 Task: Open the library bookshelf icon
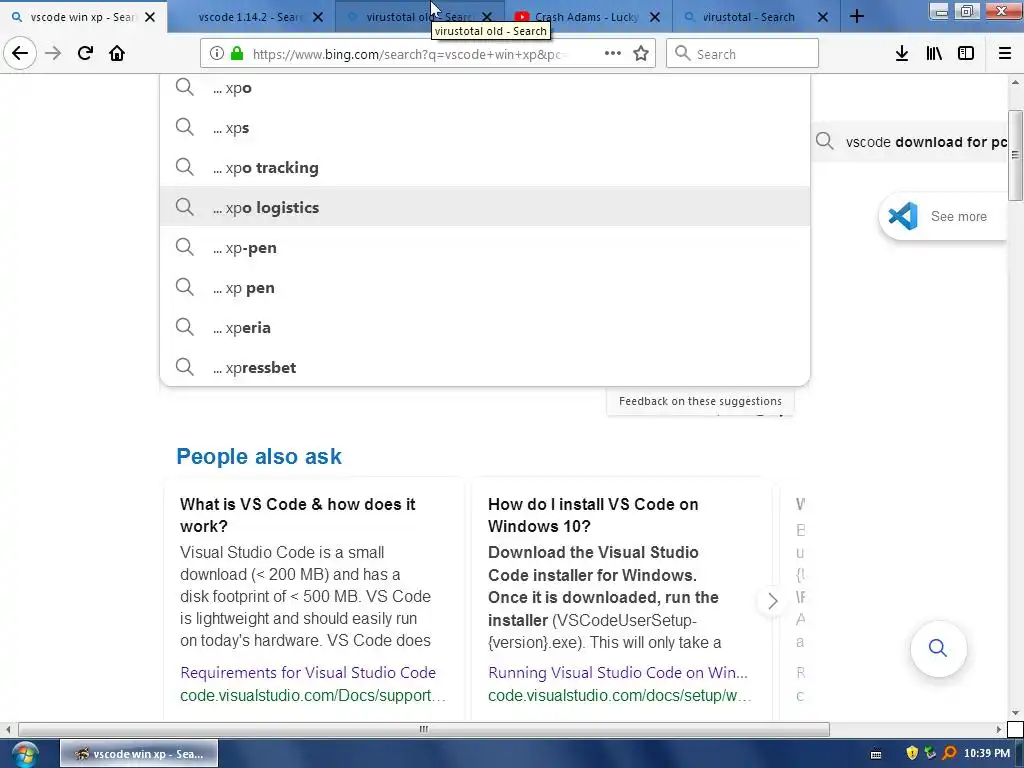point(934,54)
